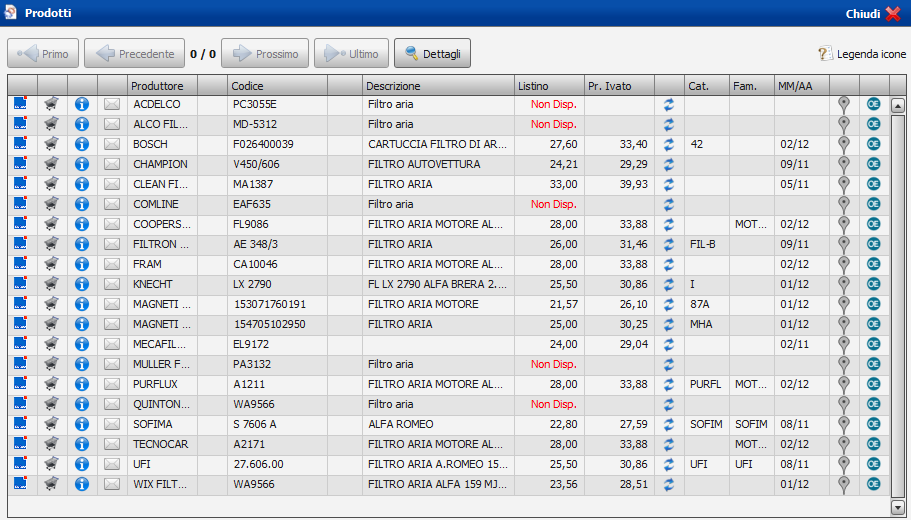Image resolution: width=911 pixels, height=520 pixels.
Task: Go to the Prossimo record
Action: 265,53
